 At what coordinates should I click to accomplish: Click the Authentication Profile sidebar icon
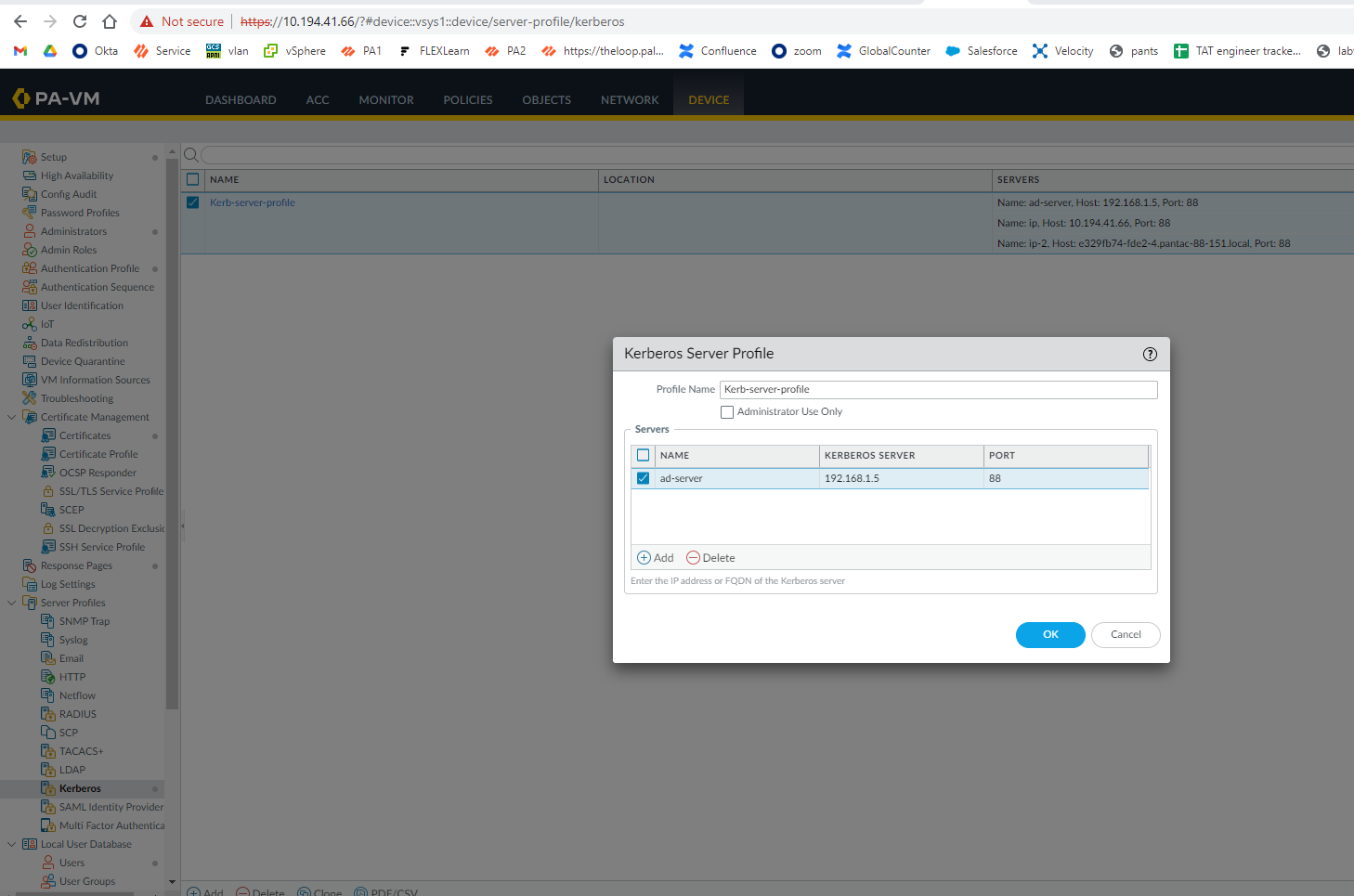coord(30,268)
